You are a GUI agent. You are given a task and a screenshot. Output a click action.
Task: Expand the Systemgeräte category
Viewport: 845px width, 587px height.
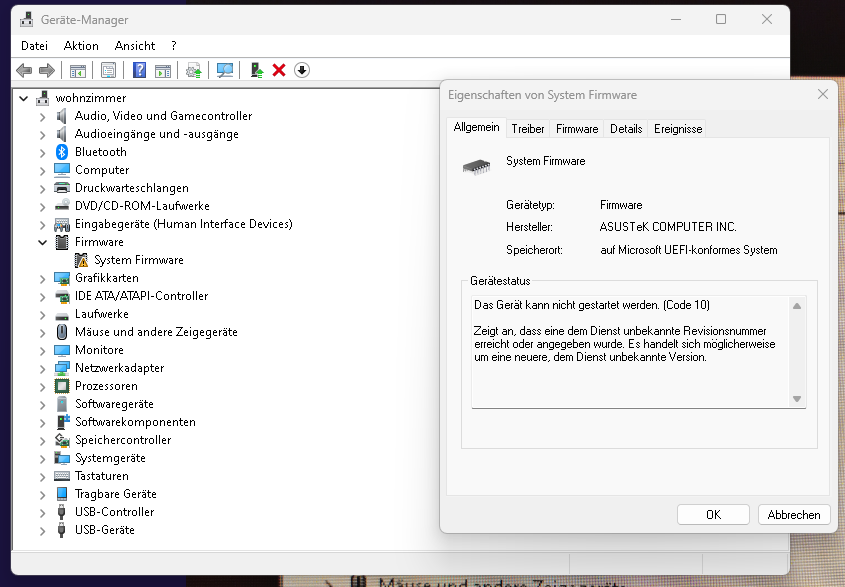point(43,459)
